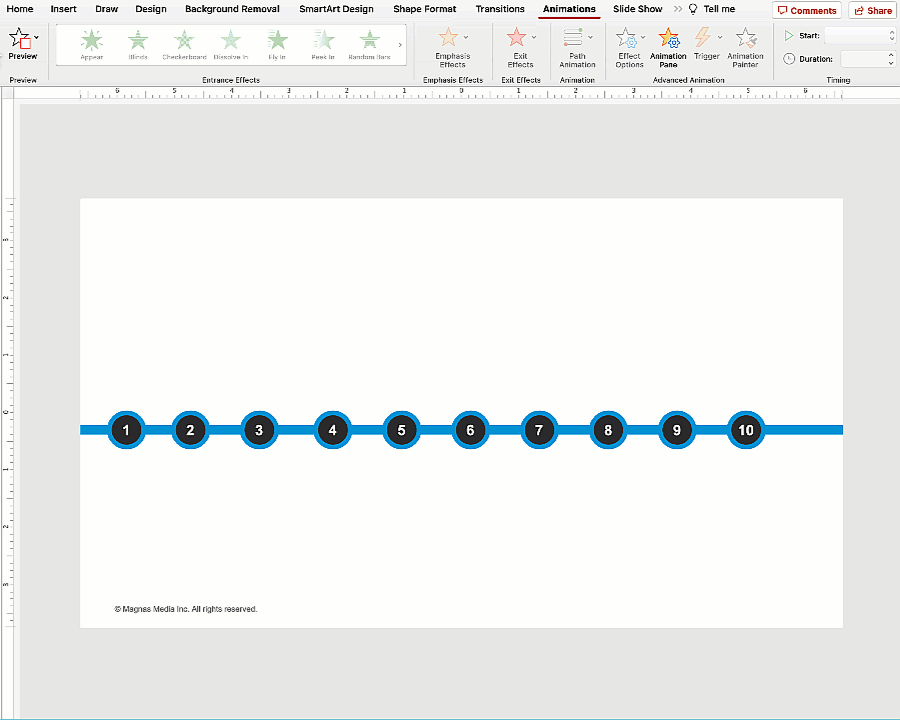900x720 pixels.
Task: Apply the Appear entrance effect
Action: (x=92, y=45)
